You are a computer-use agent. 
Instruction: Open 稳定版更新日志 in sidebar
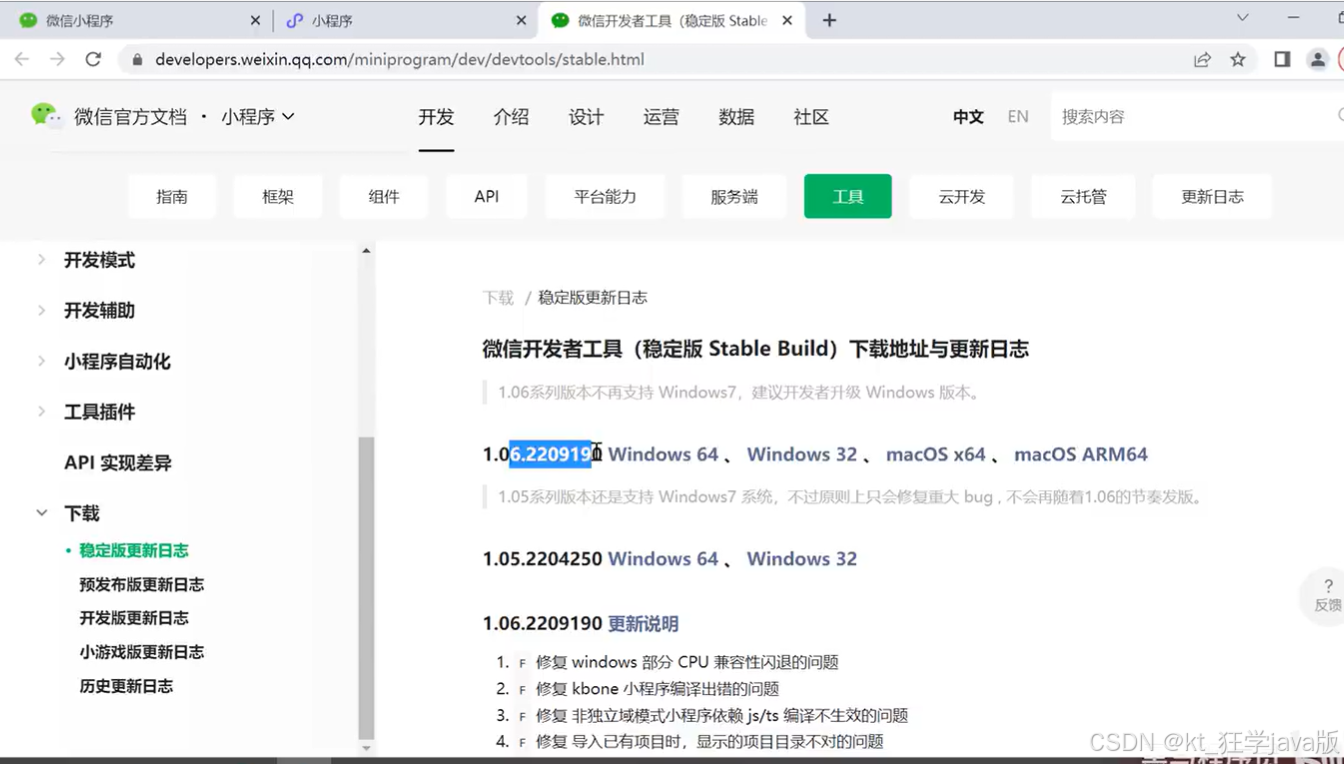[x=134, y=550]
